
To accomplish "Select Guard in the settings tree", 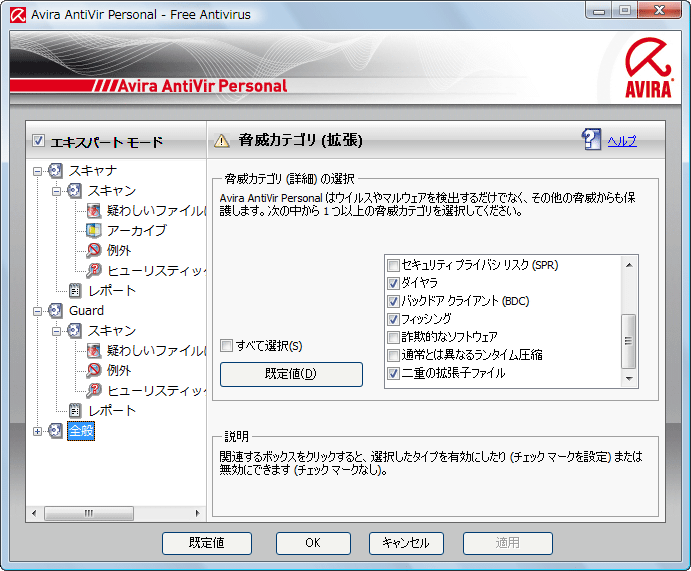I will coord(86,311).
